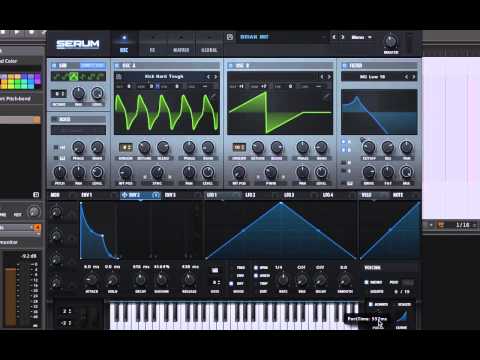Enable the LFO BPM sync checkbox
The image size is (480, 360).
click(256, 268)
